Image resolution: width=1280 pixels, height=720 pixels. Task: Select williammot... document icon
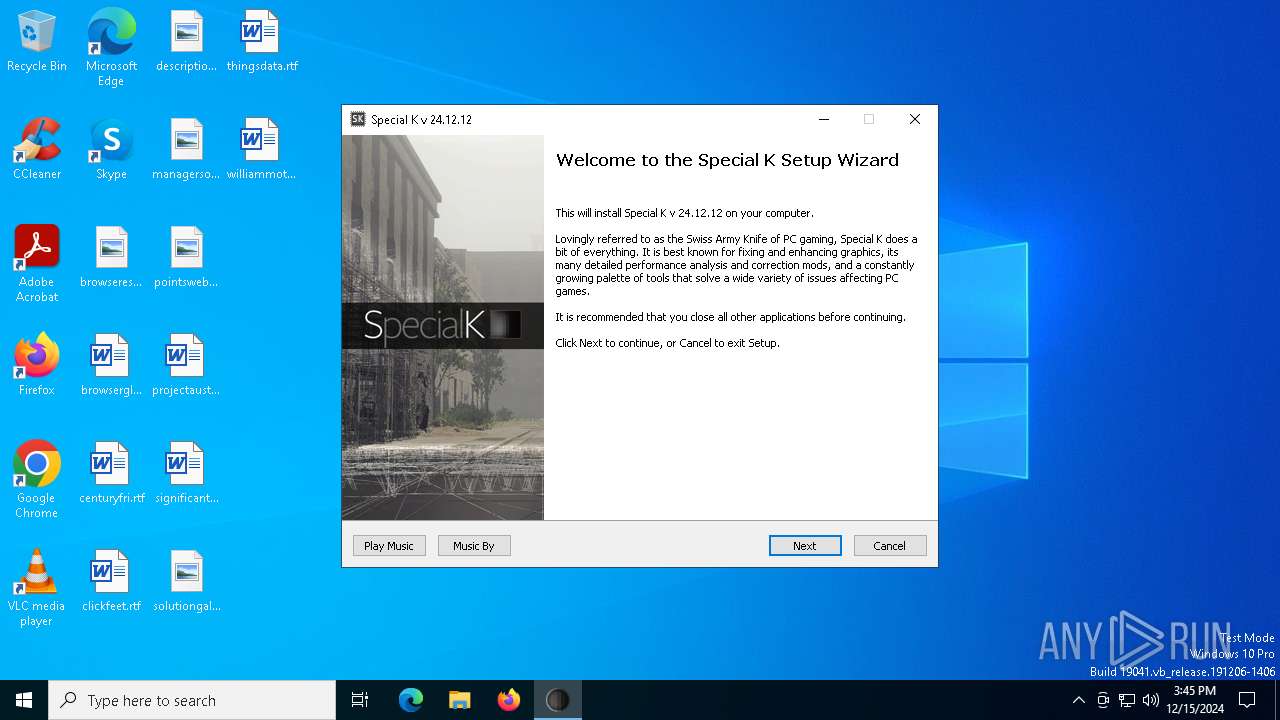pos(261,149)
